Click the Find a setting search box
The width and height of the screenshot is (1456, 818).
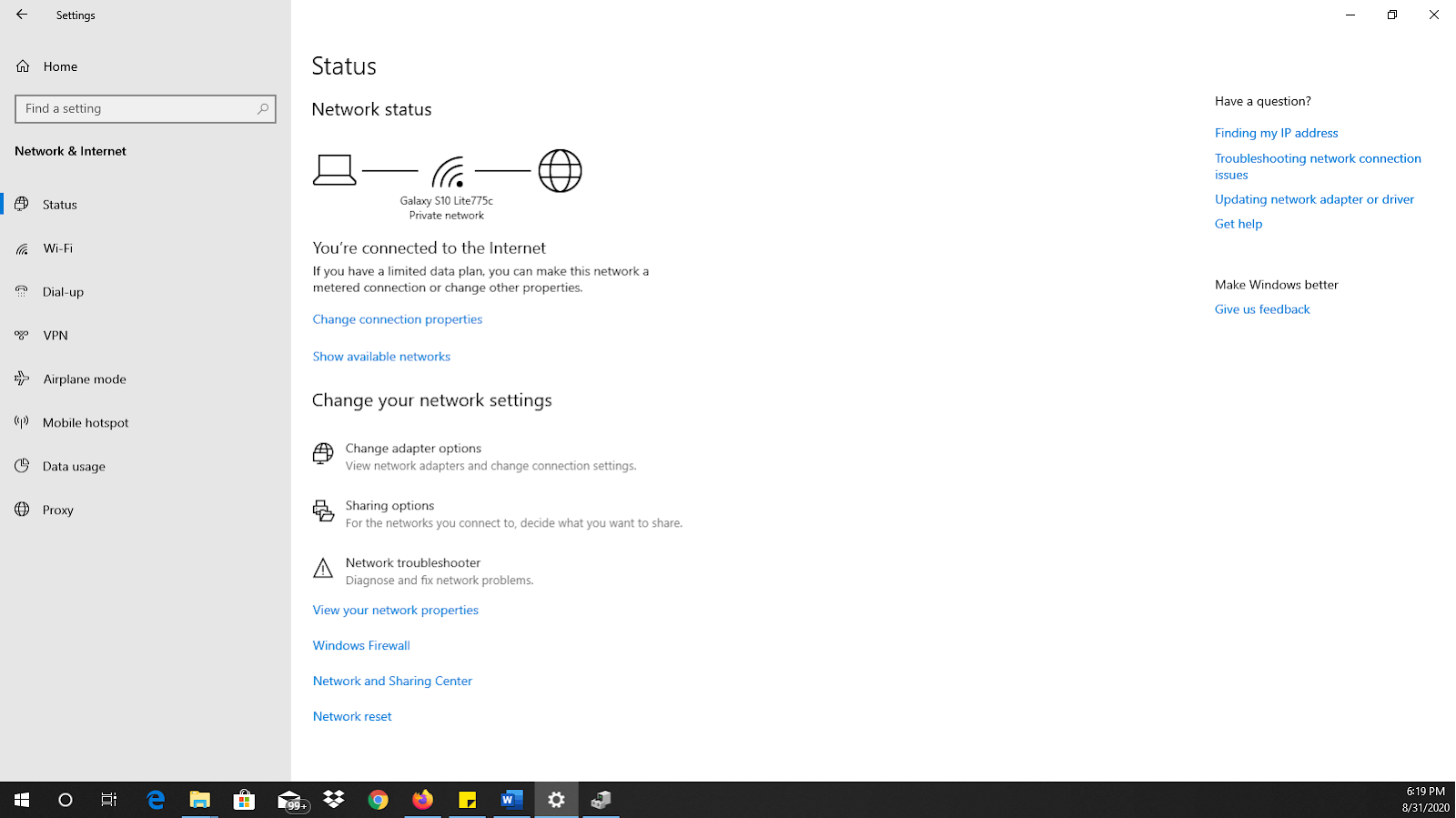coord(136,109)
